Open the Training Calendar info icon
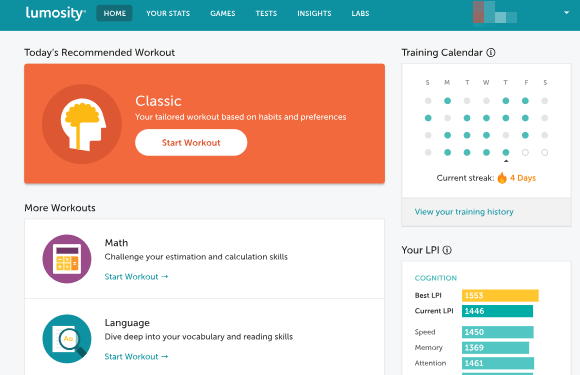The width and height of the screenshot is (580, 375). [x=490, y=53]
